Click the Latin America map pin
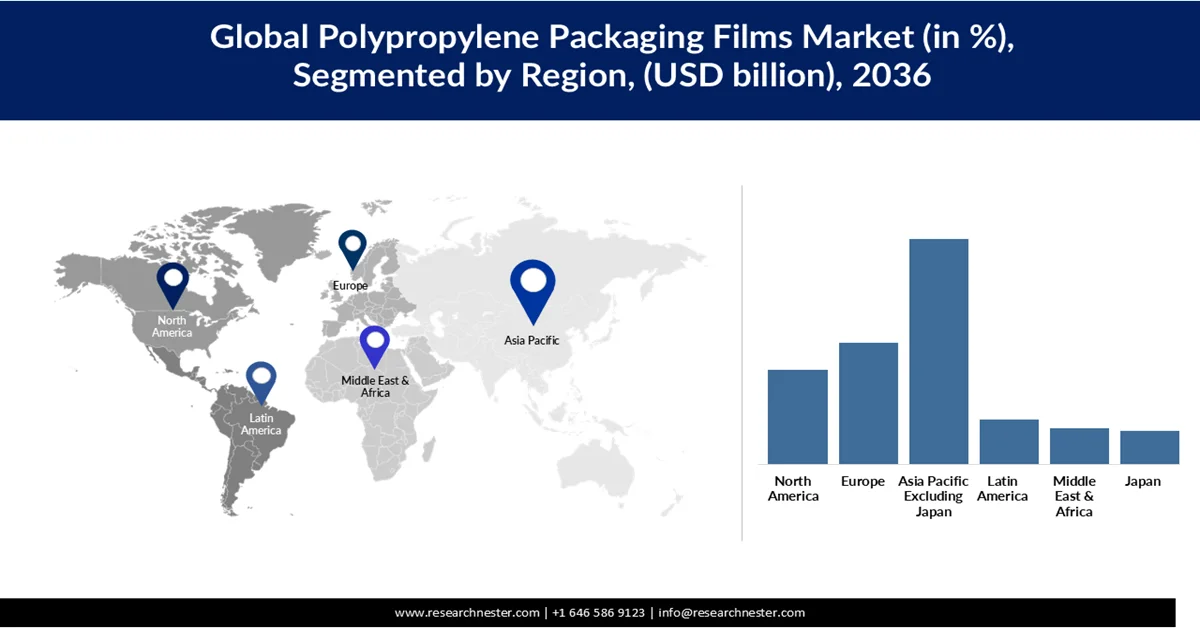The width and height of the screenshot is (1200, 628). [261, 383]
